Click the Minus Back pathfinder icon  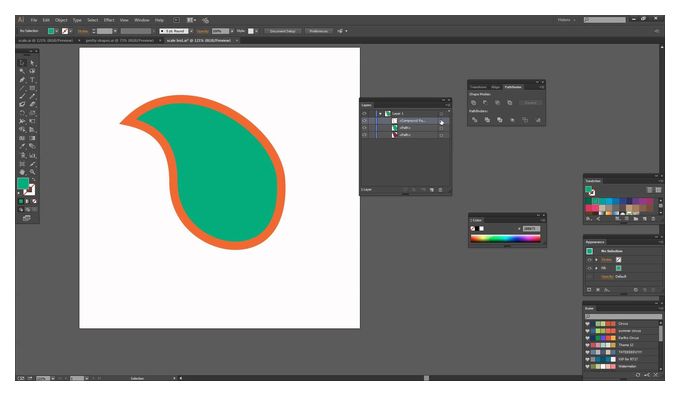tap(538, 120)
